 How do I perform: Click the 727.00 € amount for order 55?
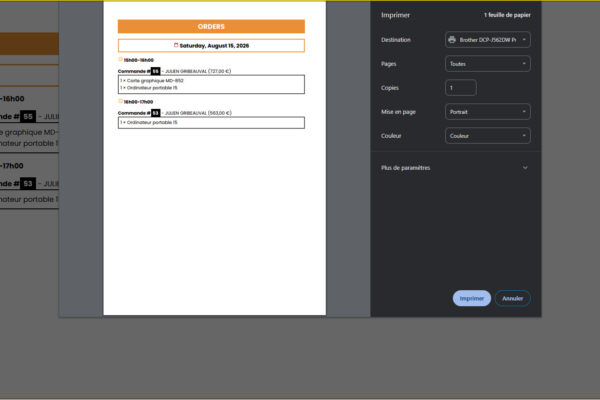pos(220,71)
